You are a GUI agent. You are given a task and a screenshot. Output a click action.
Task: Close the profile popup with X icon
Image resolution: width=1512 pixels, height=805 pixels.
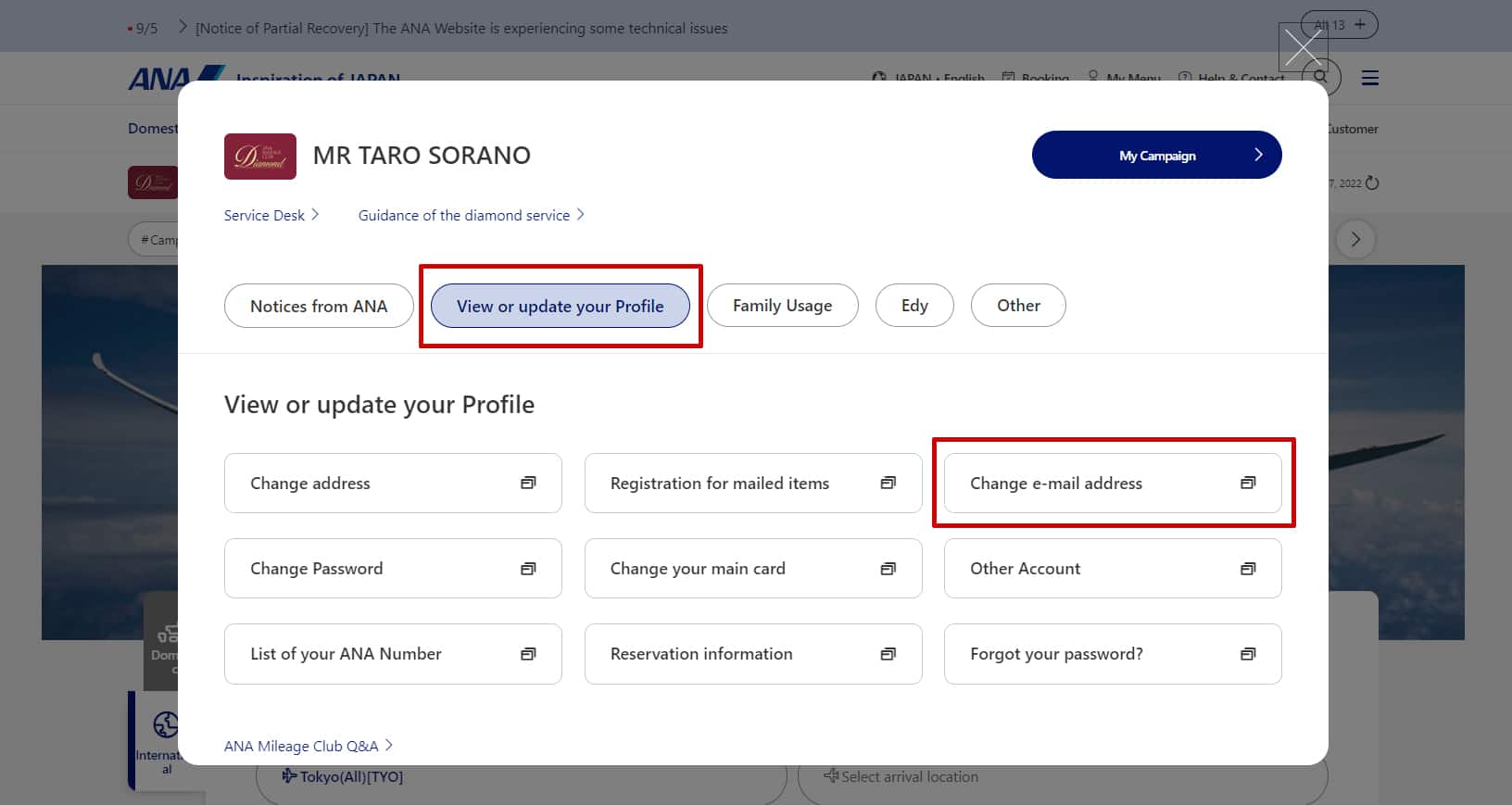coord(1303,48)
